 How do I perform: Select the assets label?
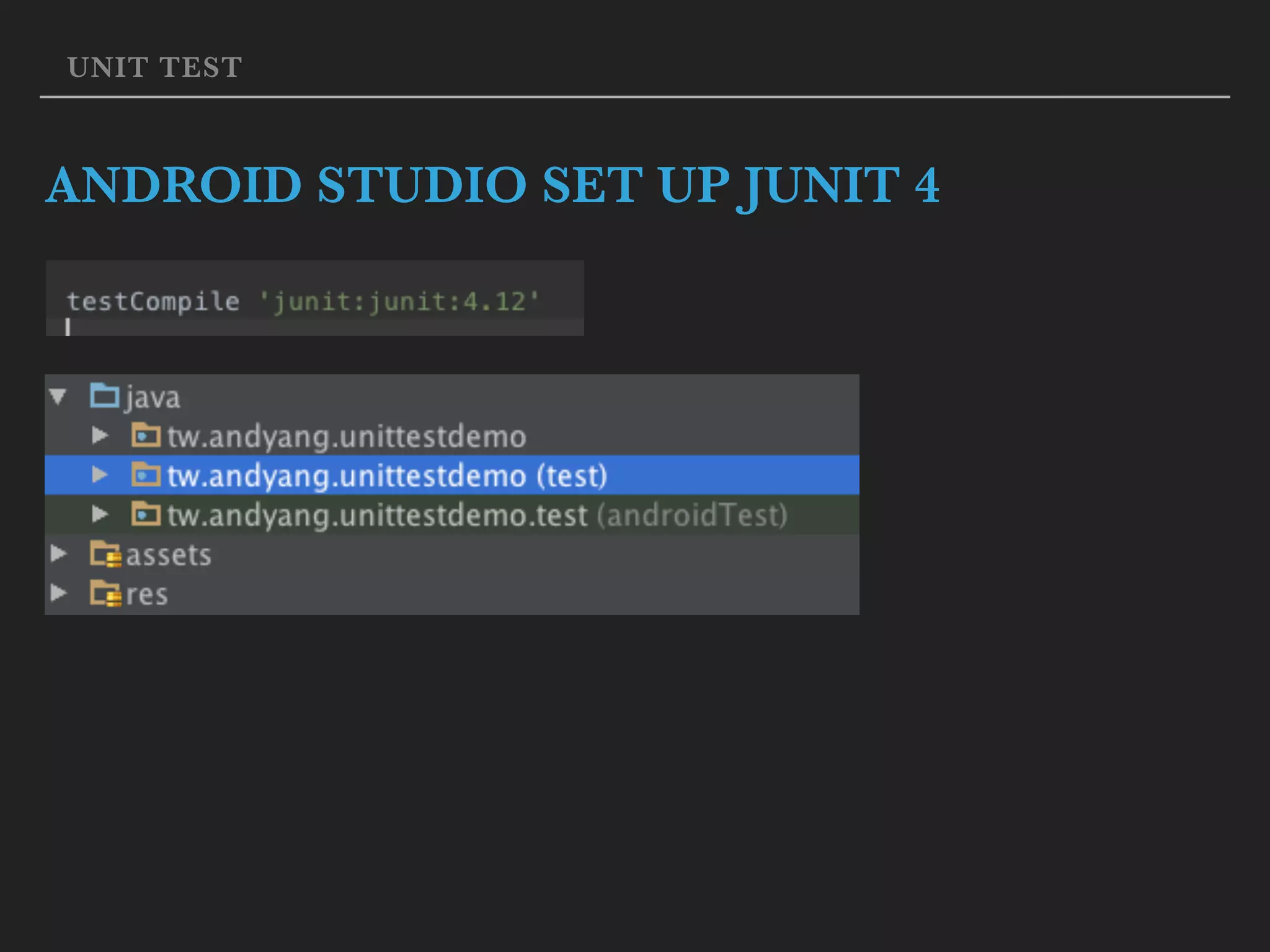pyautogui.click(x=169, y=555)
